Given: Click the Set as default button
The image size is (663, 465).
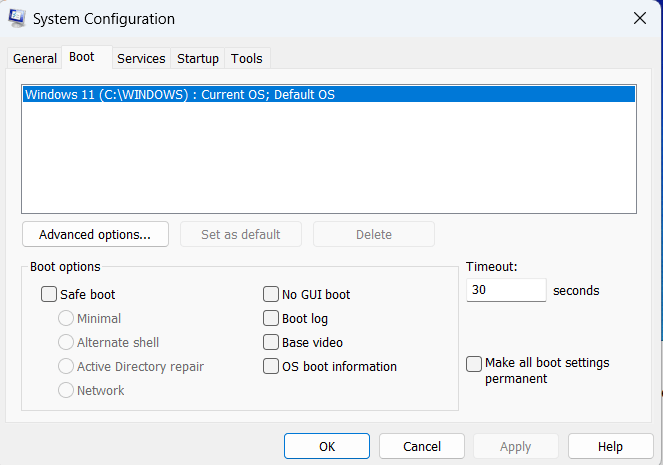Looking at the screenshot, I should click(x=241, y=234).
